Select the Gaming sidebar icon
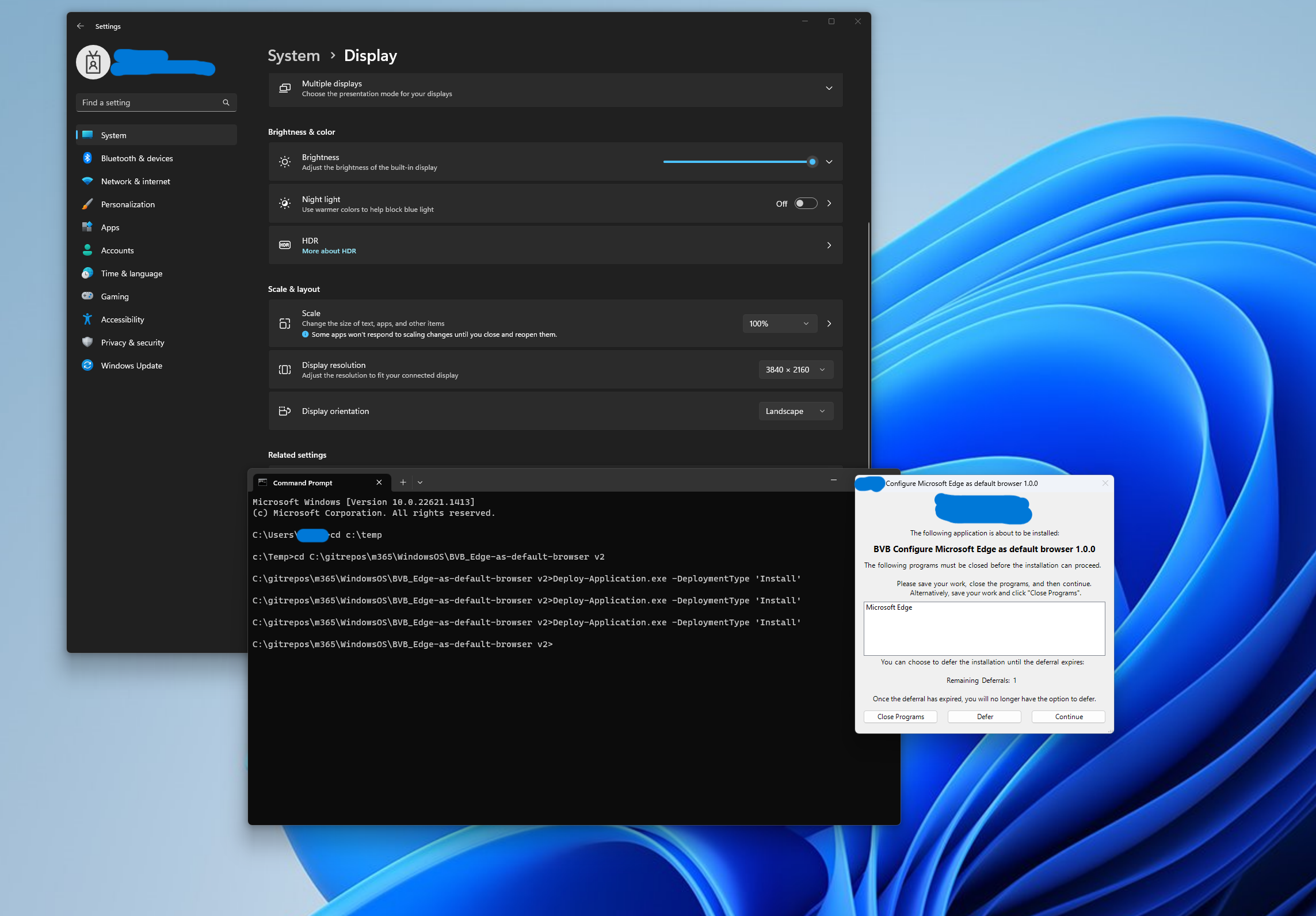Screen dimensions: 1316x916 (87, 296)
